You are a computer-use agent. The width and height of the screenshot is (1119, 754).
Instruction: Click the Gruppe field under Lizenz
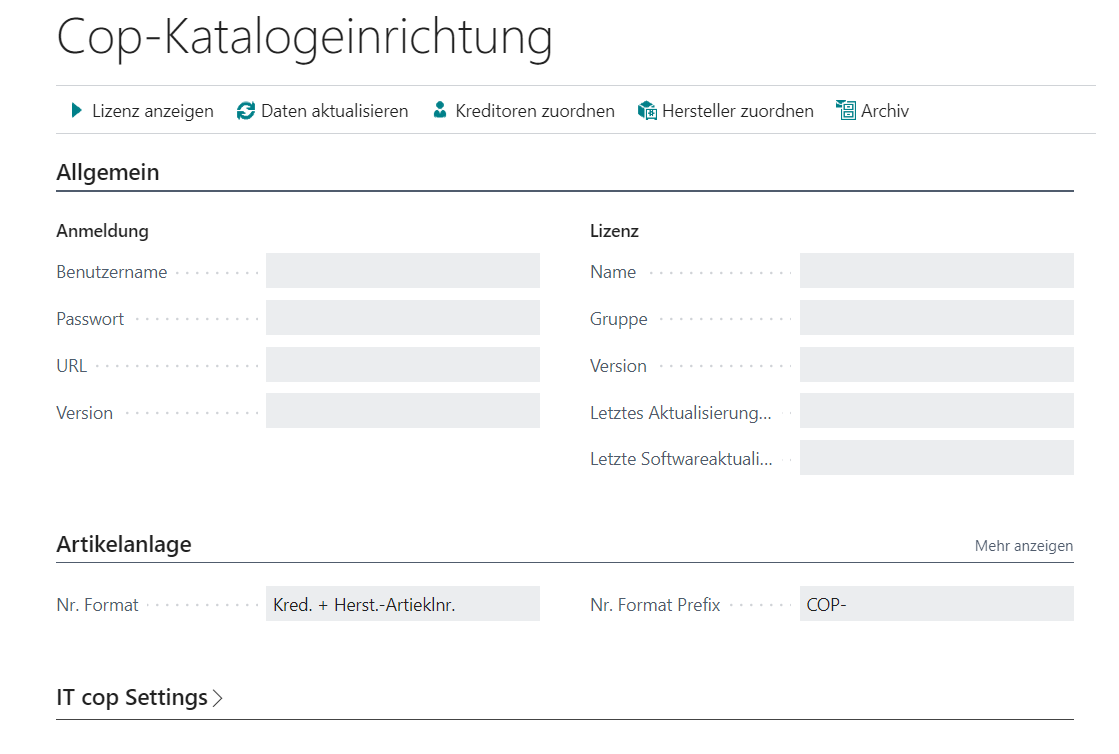click(936, 317)
